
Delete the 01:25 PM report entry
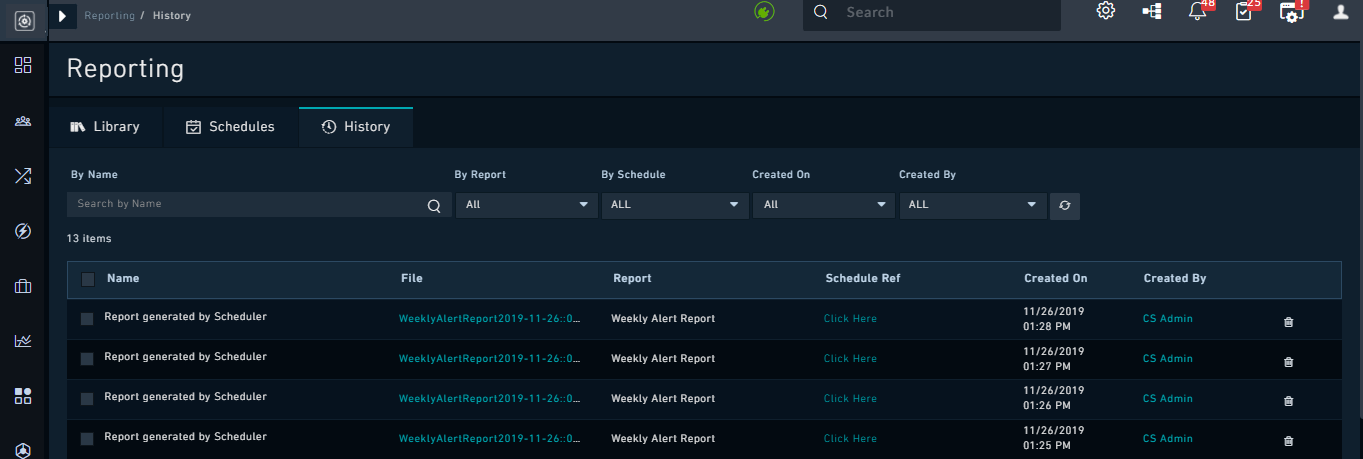[x=1288, y=441]
